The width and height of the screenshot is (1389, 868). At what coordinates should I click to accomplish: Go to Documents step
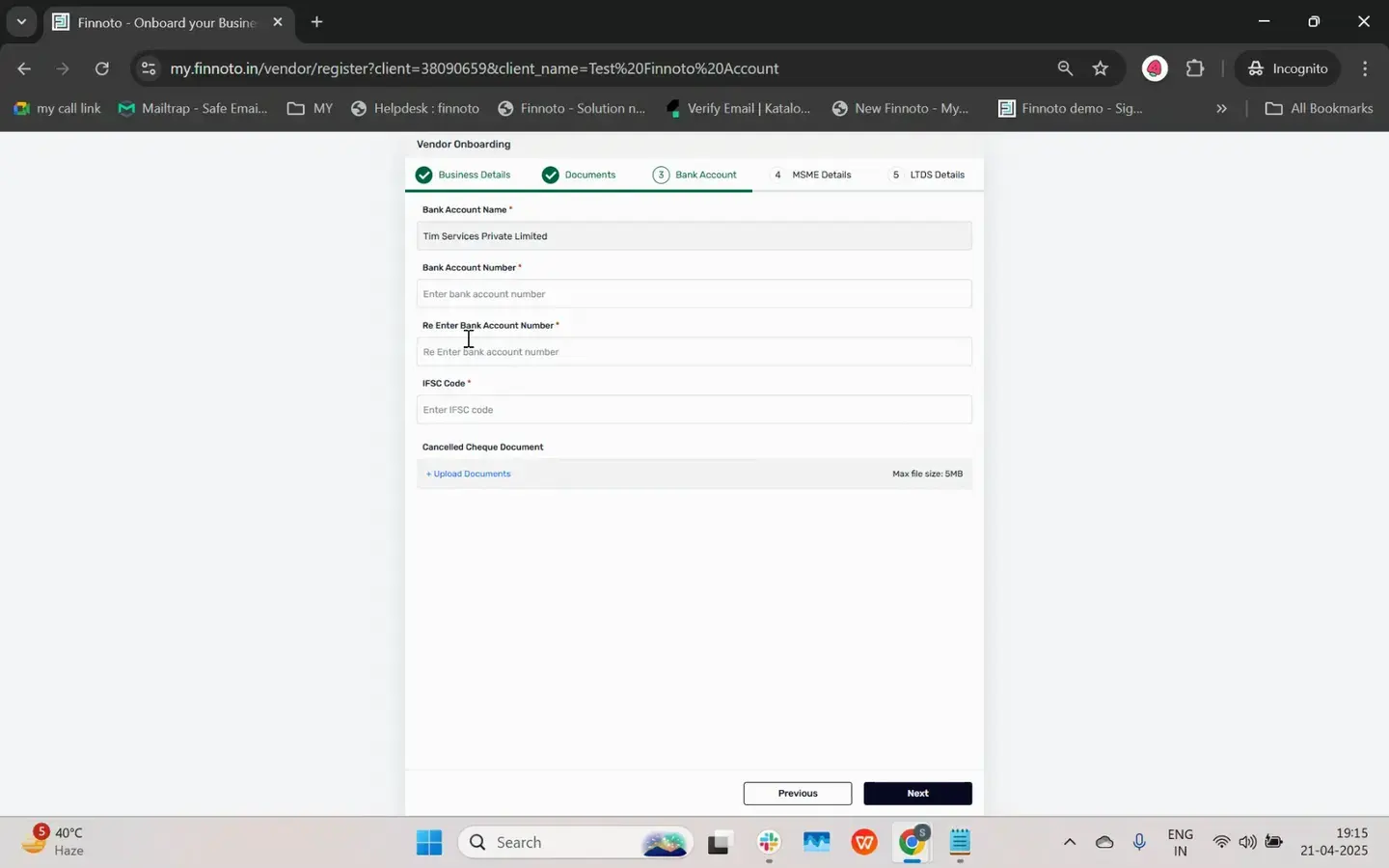(579, 175)
